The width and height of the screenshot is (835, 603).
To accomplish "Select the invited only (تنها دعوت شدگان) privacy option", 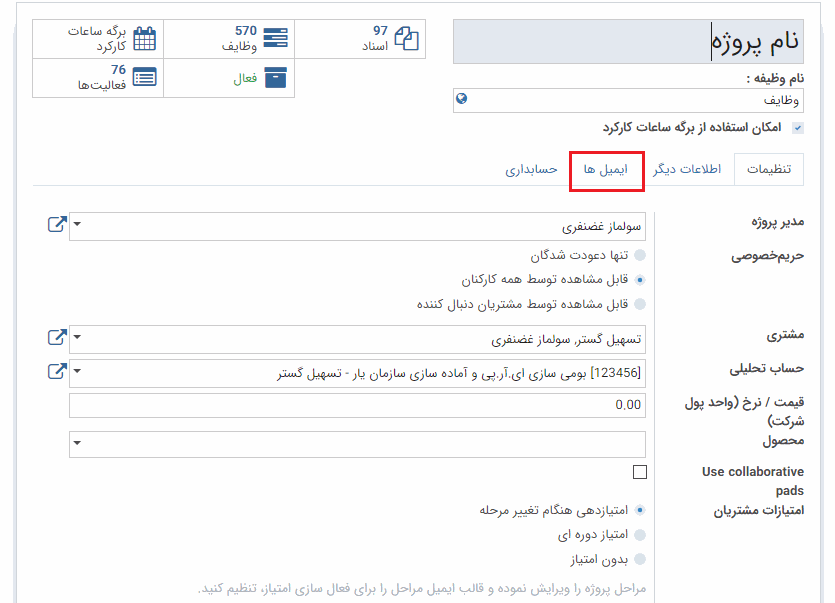I will coord(640,256).
